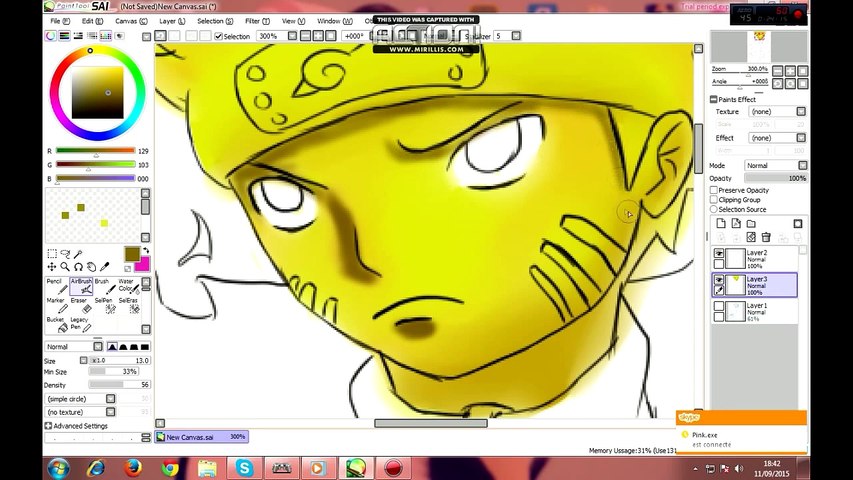Create a new layer folder

(751, 224)
